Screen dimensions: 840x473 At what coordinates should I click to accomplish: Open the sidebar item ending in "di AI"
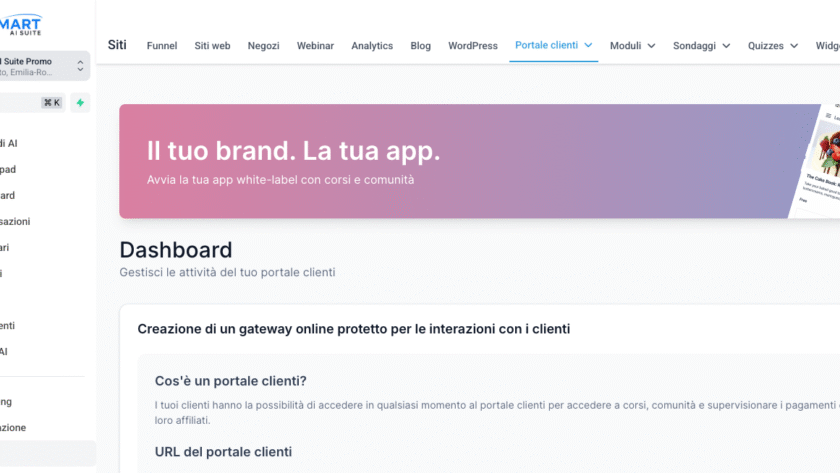[x=8, y=143]
